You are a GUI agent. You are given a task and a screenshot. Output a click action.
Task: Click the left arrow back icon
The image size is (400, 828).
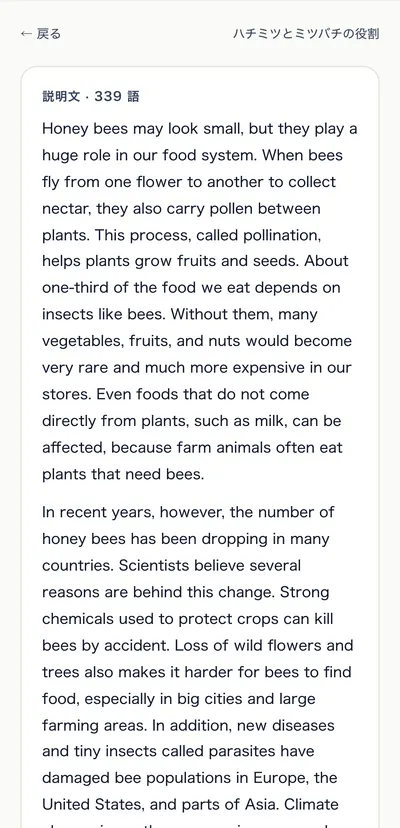click(26, 34)
